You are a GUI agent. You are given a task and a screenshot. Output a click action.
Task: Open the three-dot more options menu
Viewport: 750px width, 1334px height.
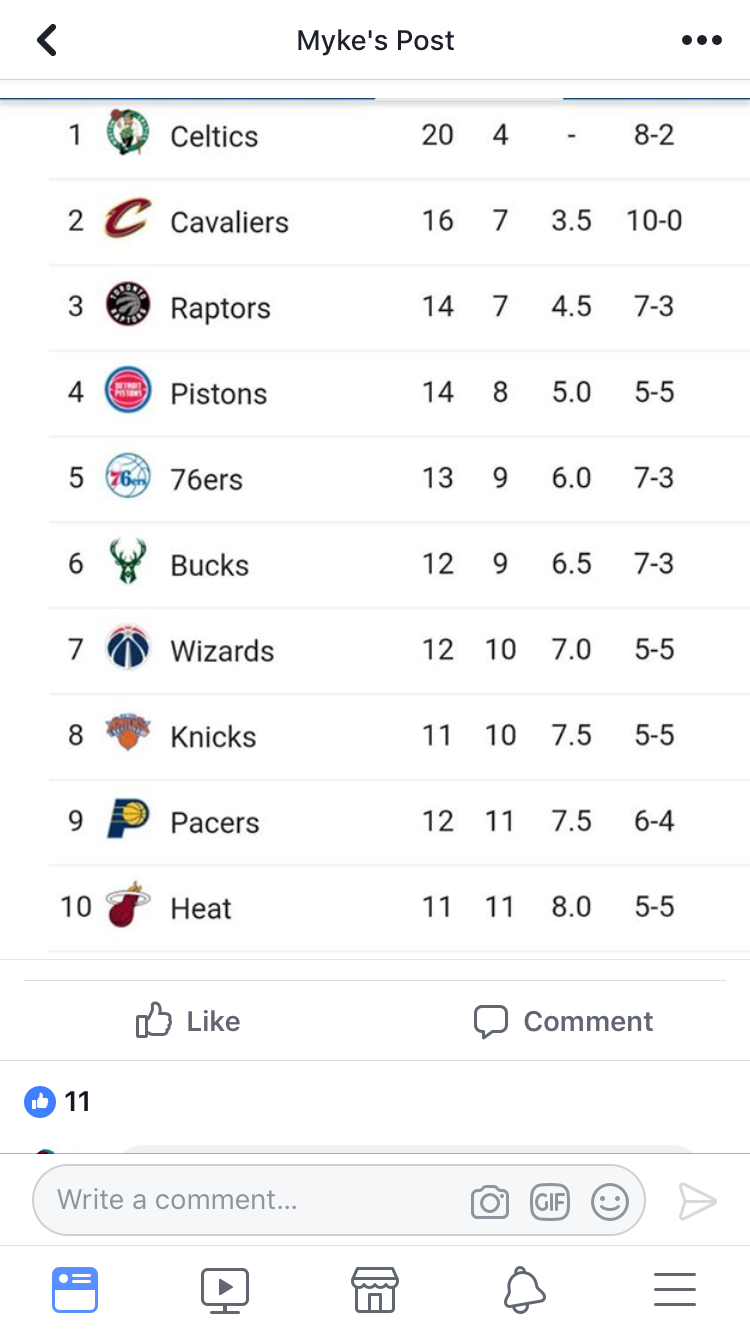click(701, 40)
